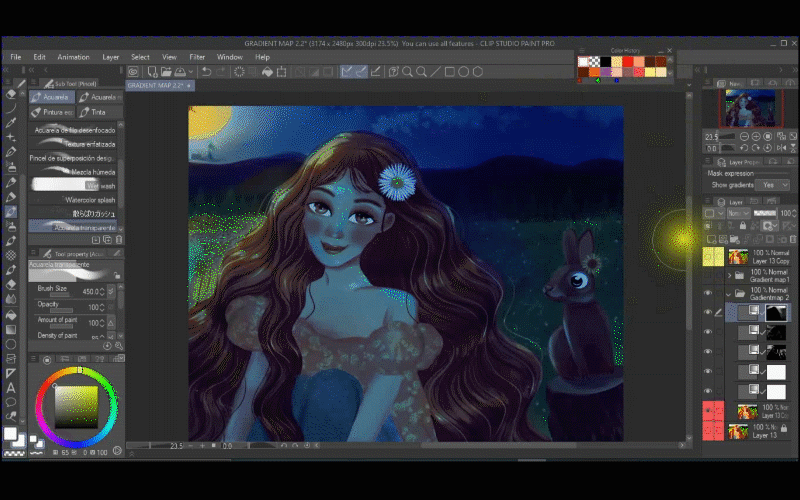Toggle visibility of the Layer 13 Copy layer

point(707,257)
